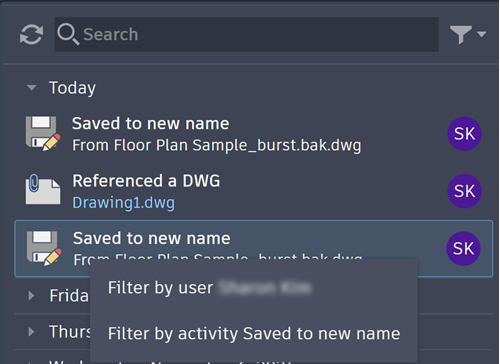500x364 pixels.
Task: Click the paperclip referenced DWG icon
Action: click(x=43, y=189)
